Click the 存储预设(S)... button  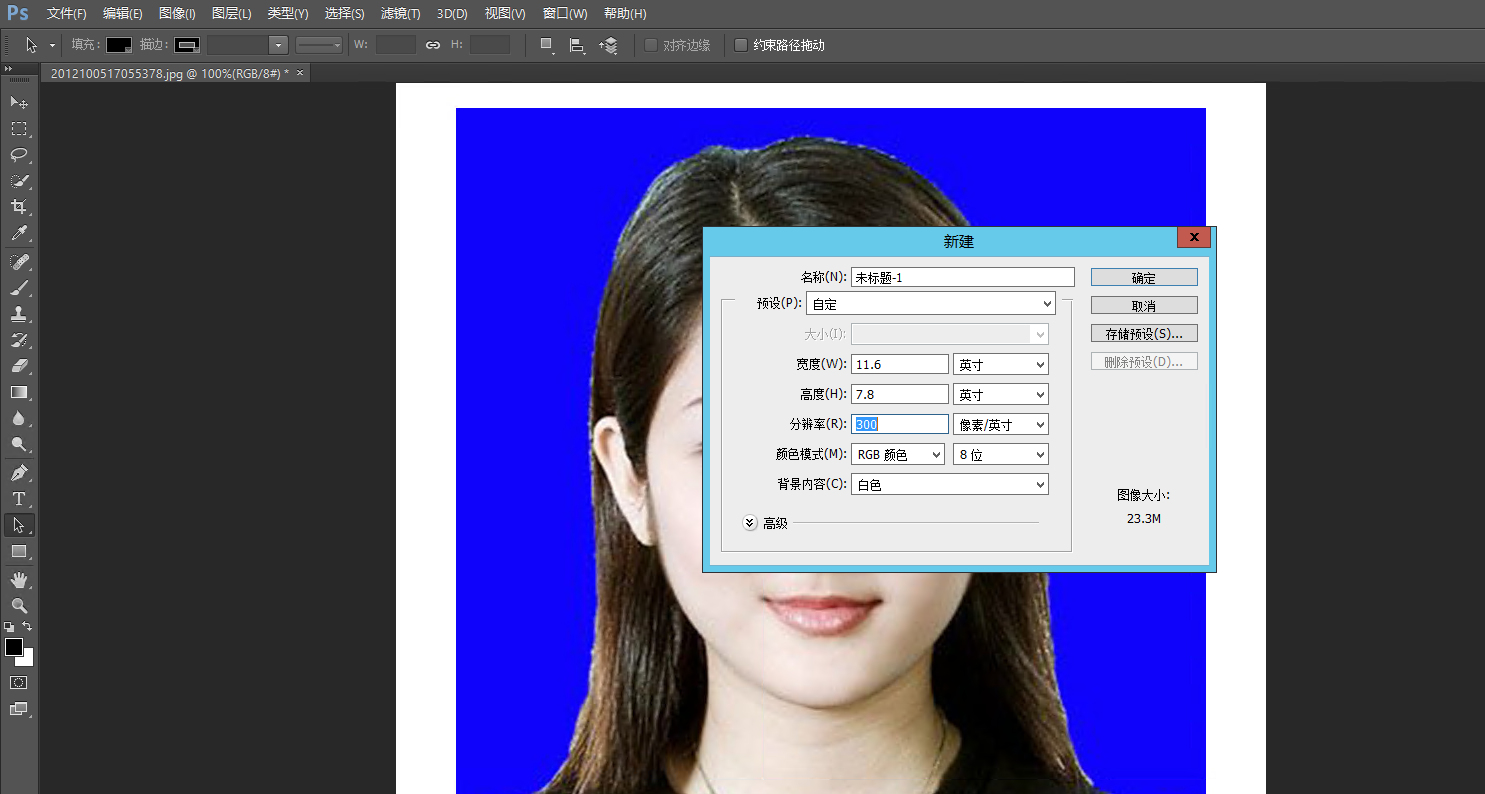point(1144,334)
